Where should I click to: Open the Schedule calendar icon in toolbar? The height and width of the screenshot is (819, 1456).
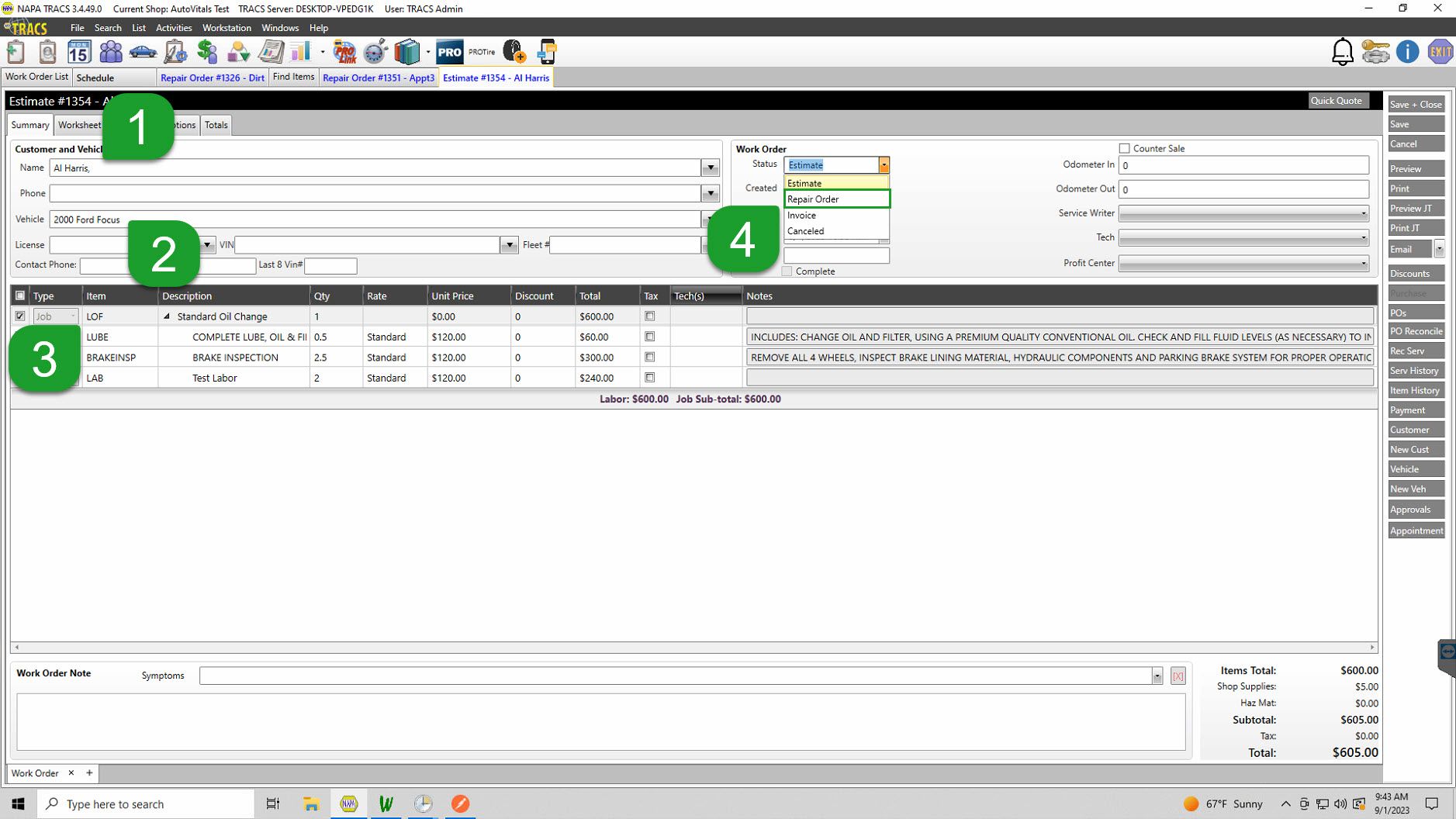click(x=80, y=51)
